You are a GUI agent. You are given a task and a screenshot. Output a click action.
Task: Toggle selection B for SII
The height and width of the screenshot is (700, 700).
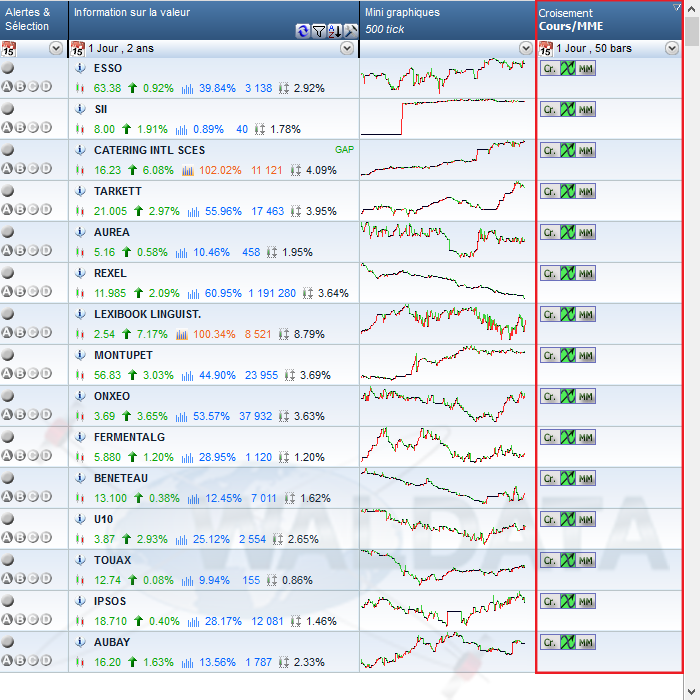click(20, 128)
